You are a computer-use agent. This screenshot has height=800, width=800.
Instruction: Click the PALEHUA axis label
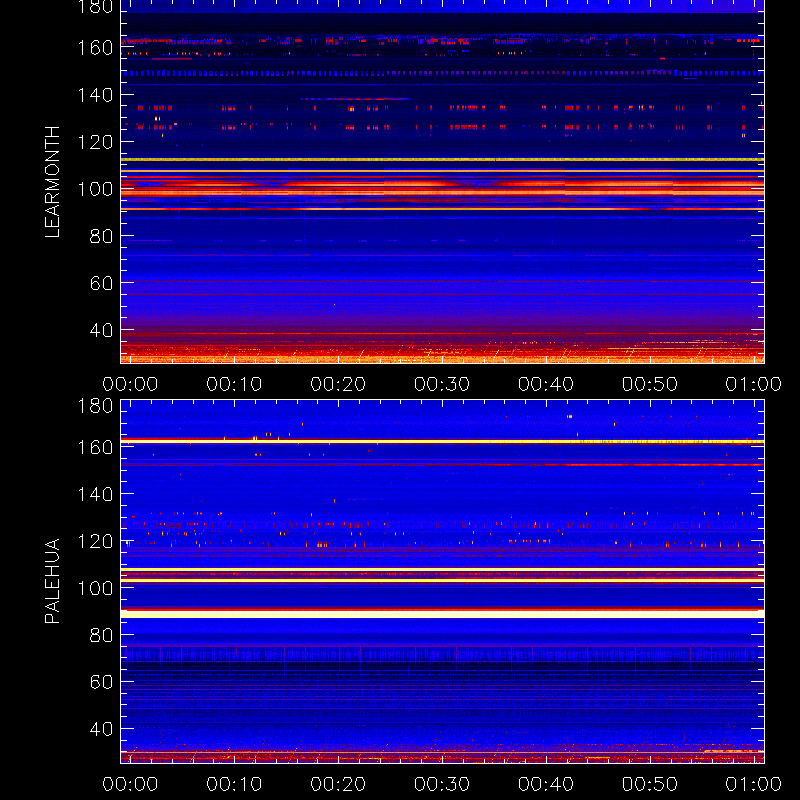pyautogui.click(x=52, y=581)
